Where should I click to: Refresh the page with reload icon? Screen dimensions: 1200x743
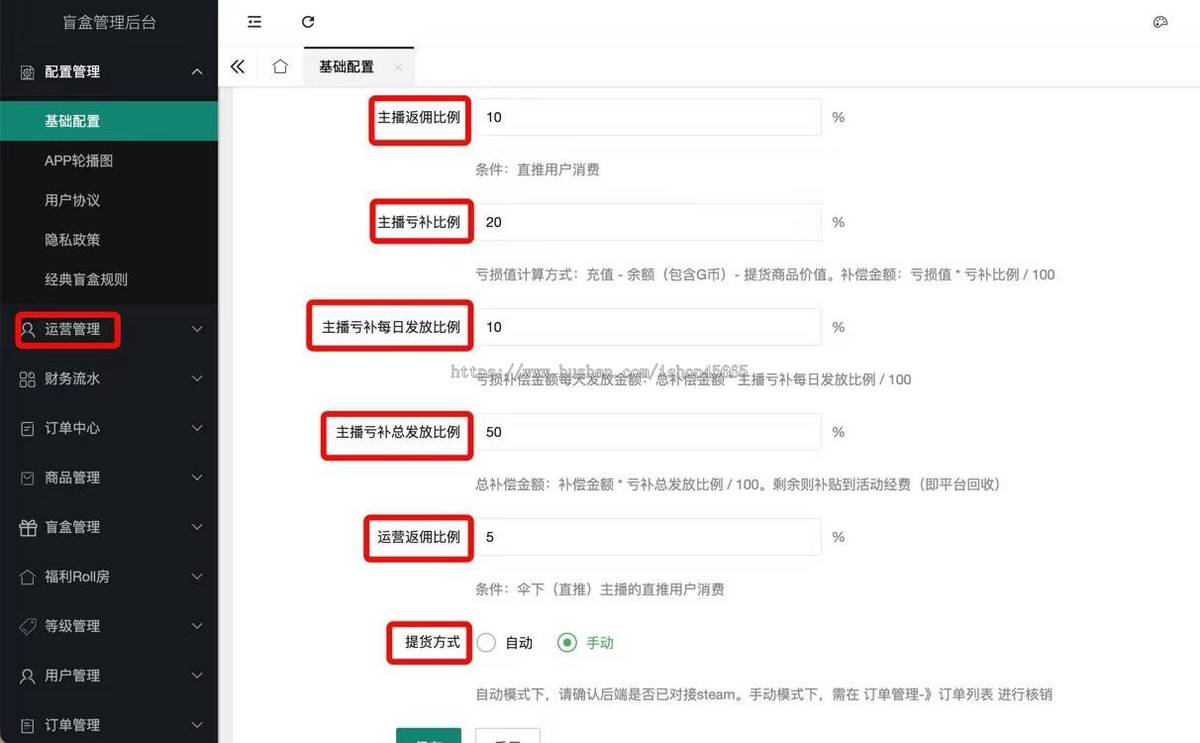[308, 22]
